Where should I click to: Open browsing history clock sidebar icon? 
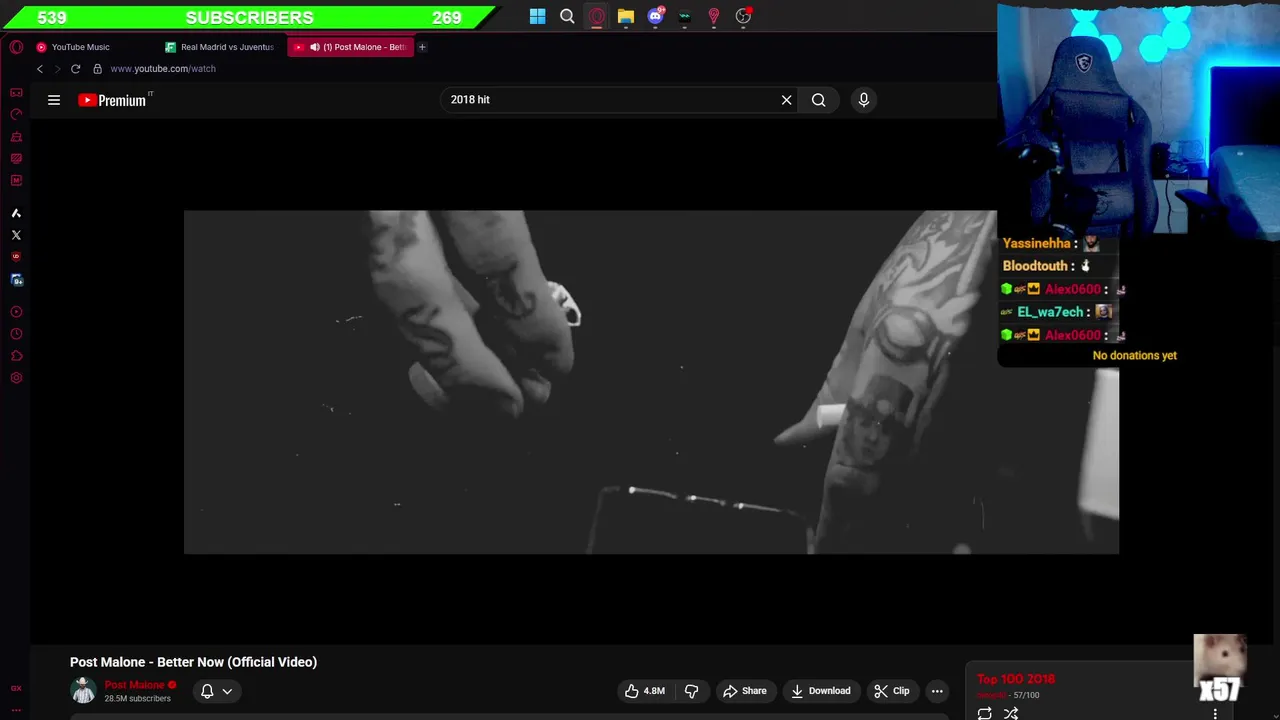(16, 334)
